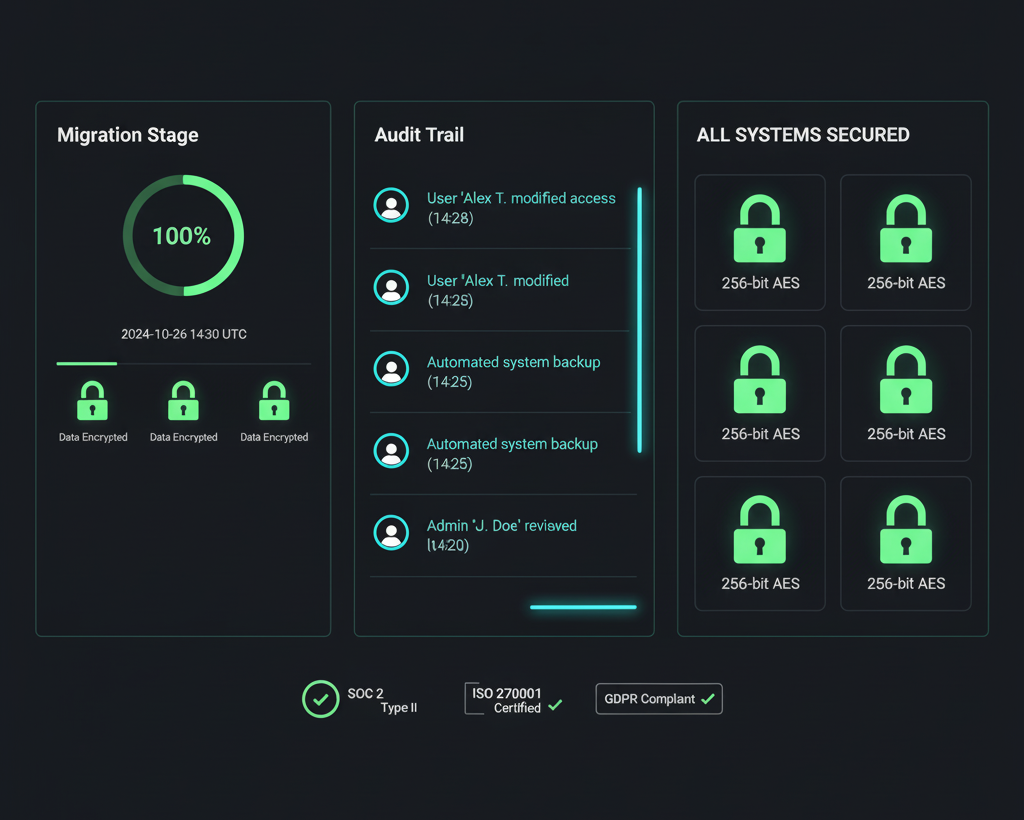The height and width of the screenshot is (820, 1024).
Task: Collapse the ALL SYSTEMS SECURED panel
Action: [833, 367]
